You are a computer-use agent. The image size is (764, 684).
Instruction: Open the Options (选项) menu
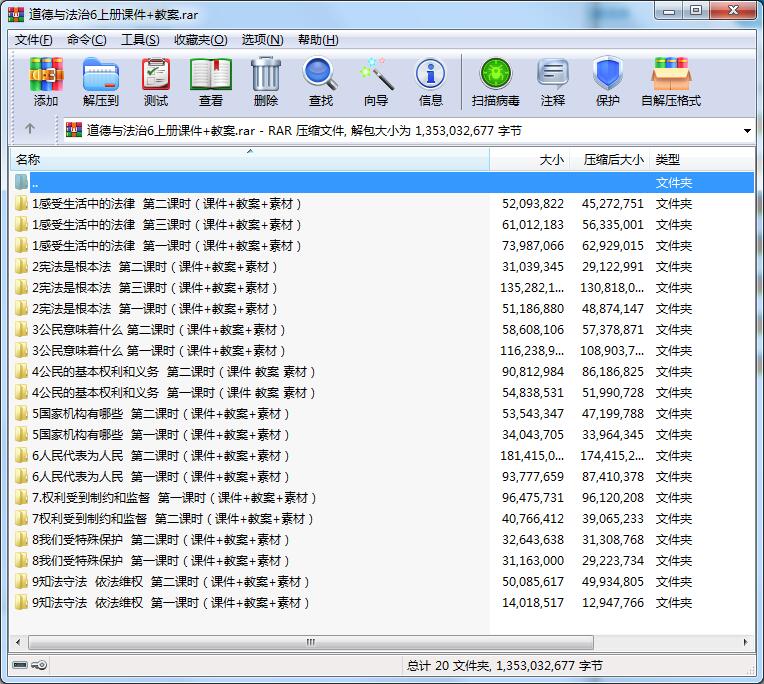coord(263,40)
